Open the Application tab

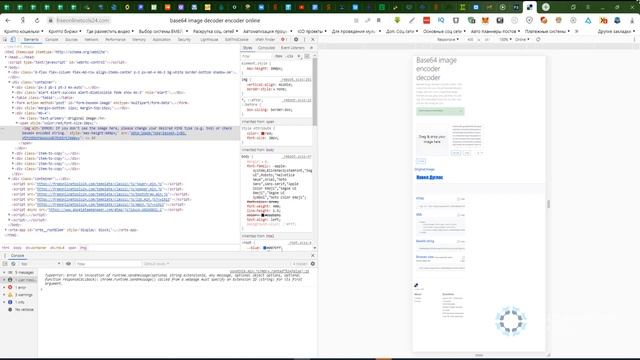162,40
